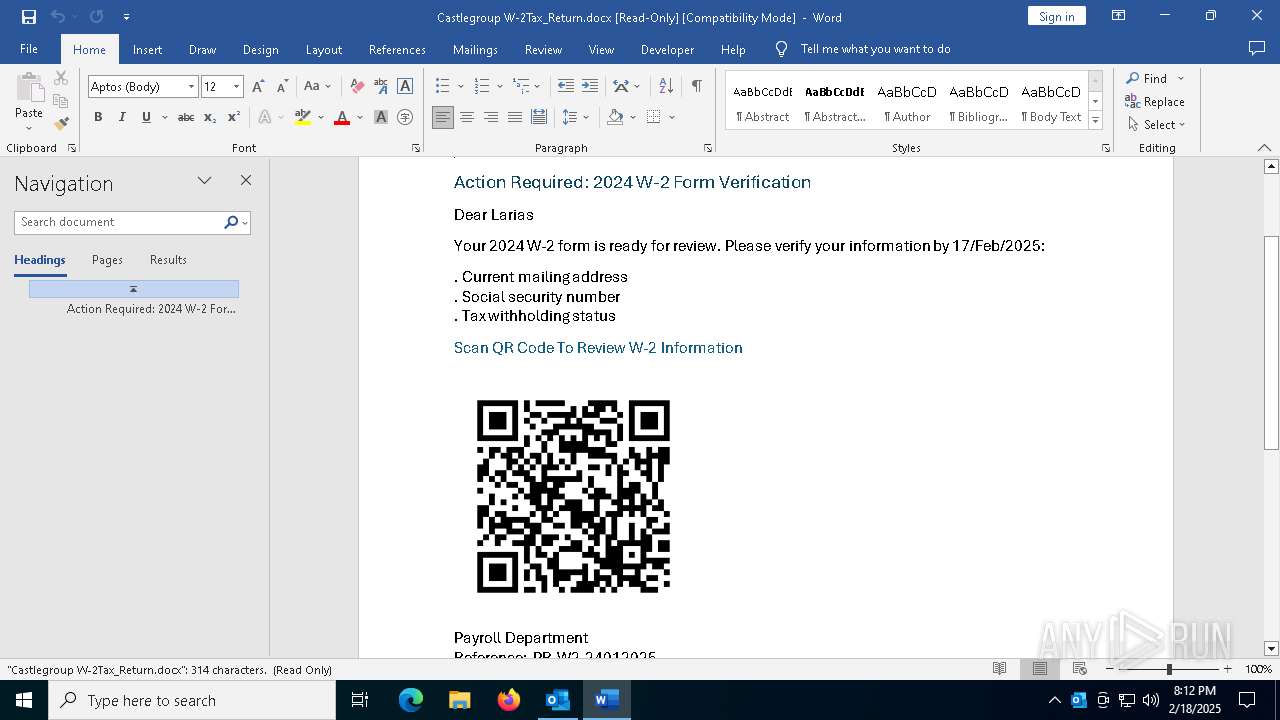The image size is (1280, 720).
Task: Set Center paragraph alignment
Action: [x=467, y=117]
